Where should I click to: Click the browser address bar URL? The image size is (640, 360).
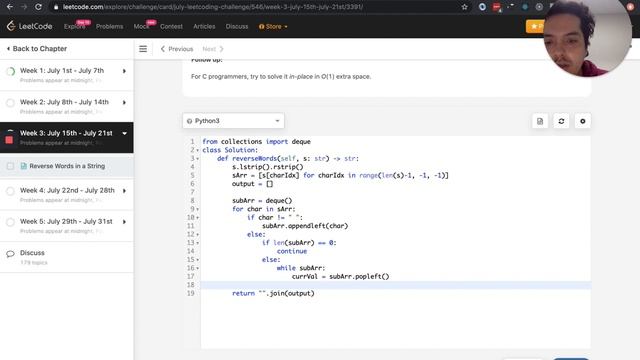click(212, 7)
